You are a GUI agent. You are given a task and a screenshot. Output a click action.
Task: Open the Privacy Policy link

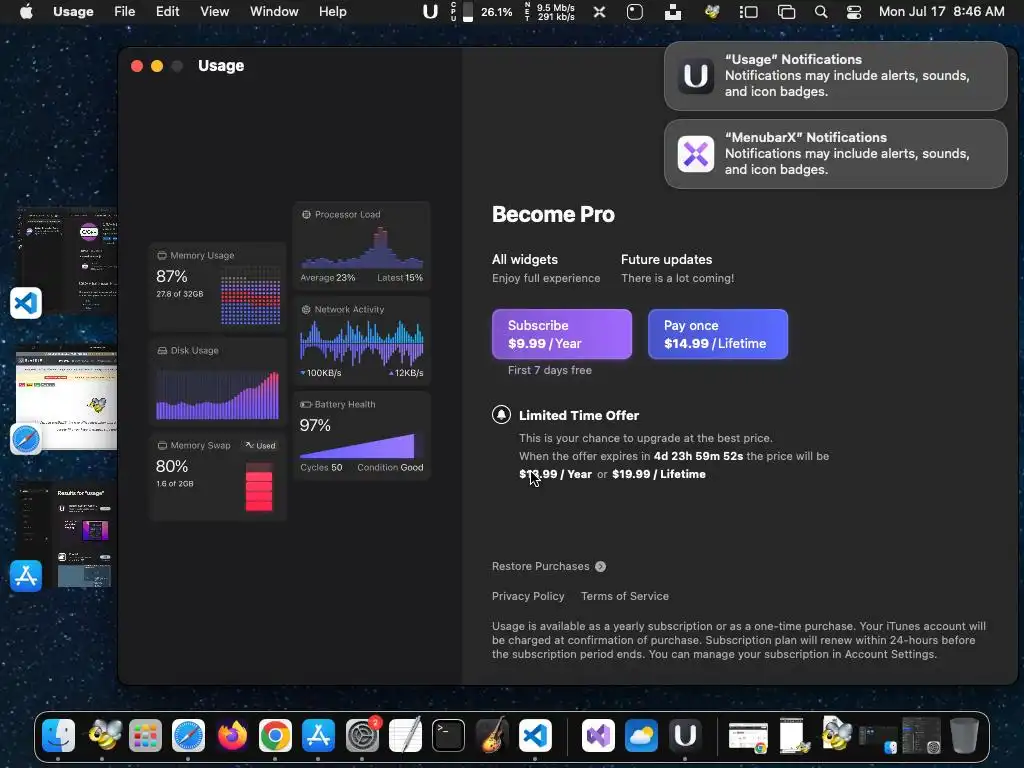(528, 596)
